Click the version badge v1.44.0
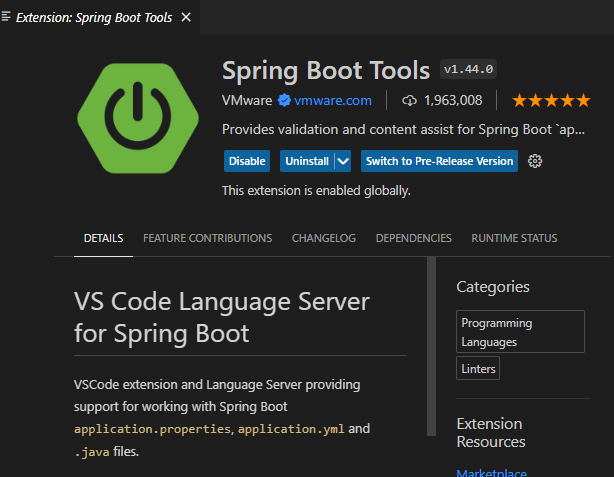 (x=468, y=69)
